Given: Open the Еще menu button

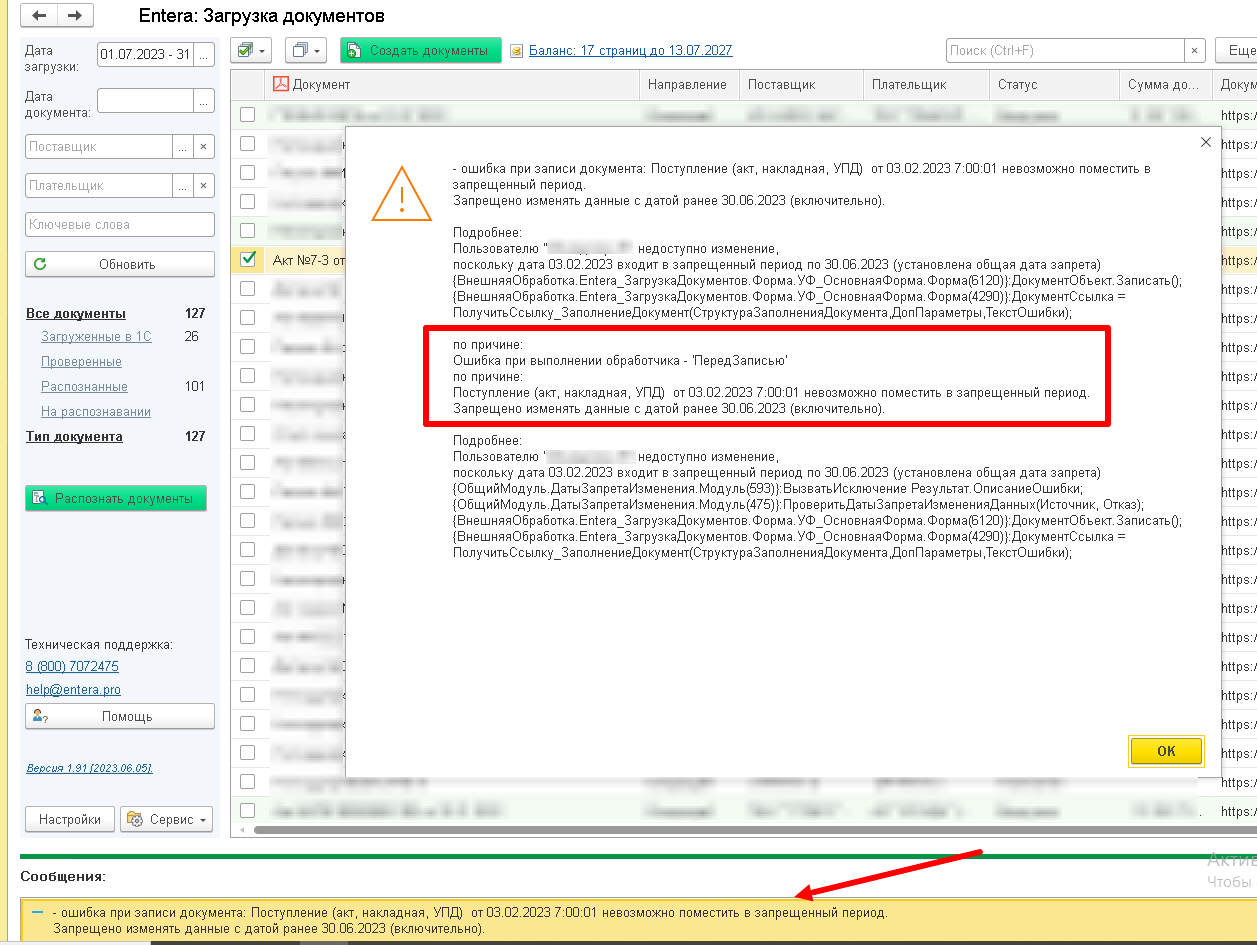Looking at the screenshot, I should pyautogui.click(x=1237, y=50).
